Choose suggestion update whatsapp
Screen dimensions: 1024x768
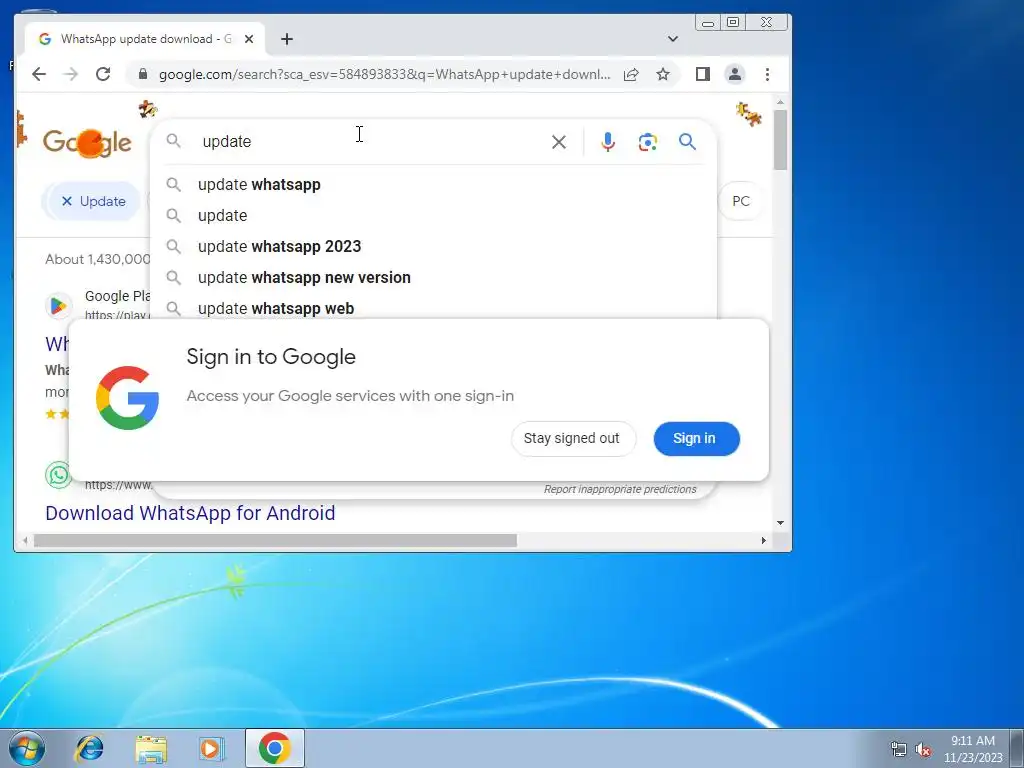(x=434, y=185)
